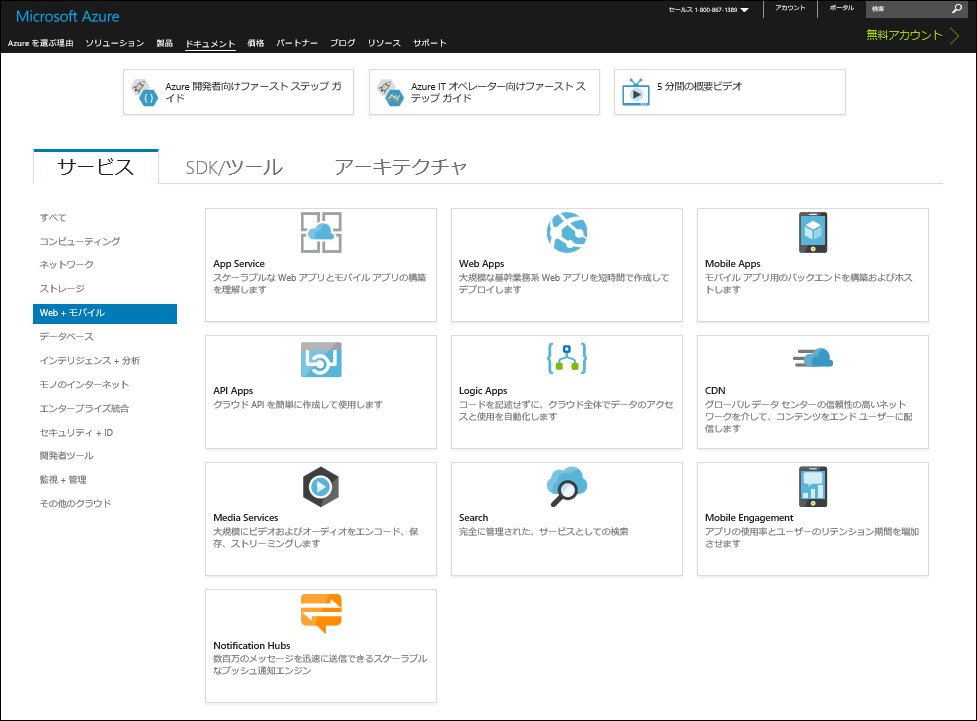Screen dimensions: 977x721
Task: Open the Search service title link
Action: point(474,518)
